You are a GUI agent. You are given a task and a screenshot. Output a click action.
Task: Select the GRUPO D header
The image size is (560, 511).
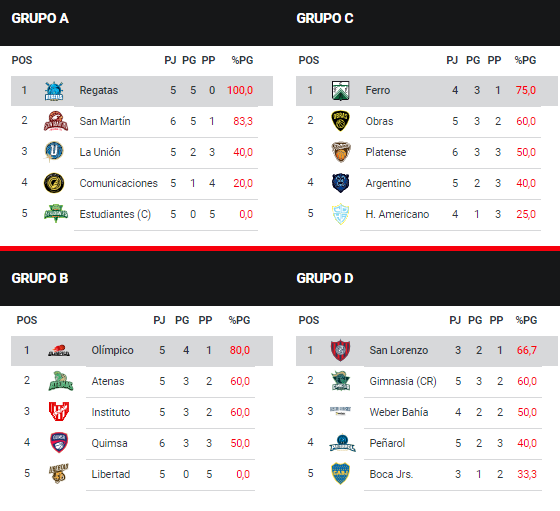coord(325,278)
